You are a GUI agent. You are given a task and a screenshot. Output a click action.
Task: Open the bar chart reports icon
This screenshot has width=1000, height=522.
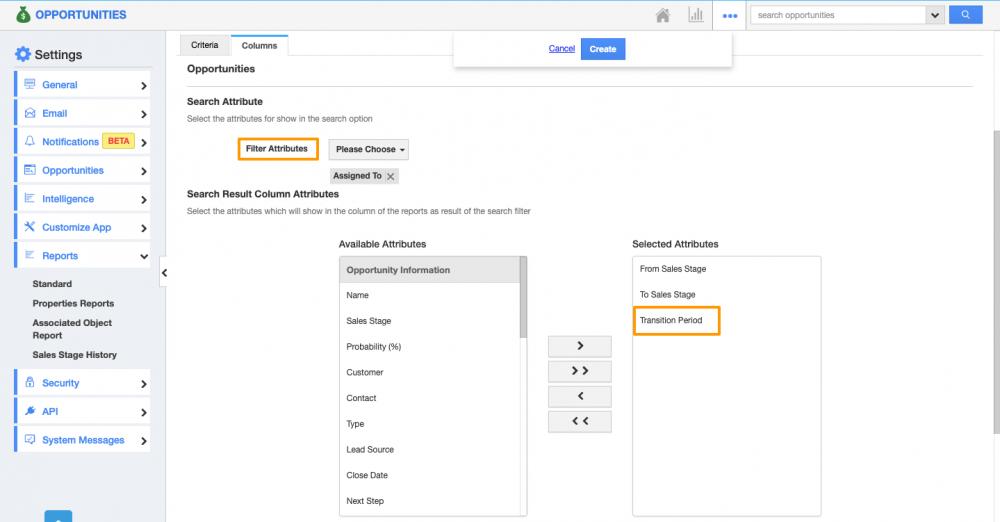point(695,16)
